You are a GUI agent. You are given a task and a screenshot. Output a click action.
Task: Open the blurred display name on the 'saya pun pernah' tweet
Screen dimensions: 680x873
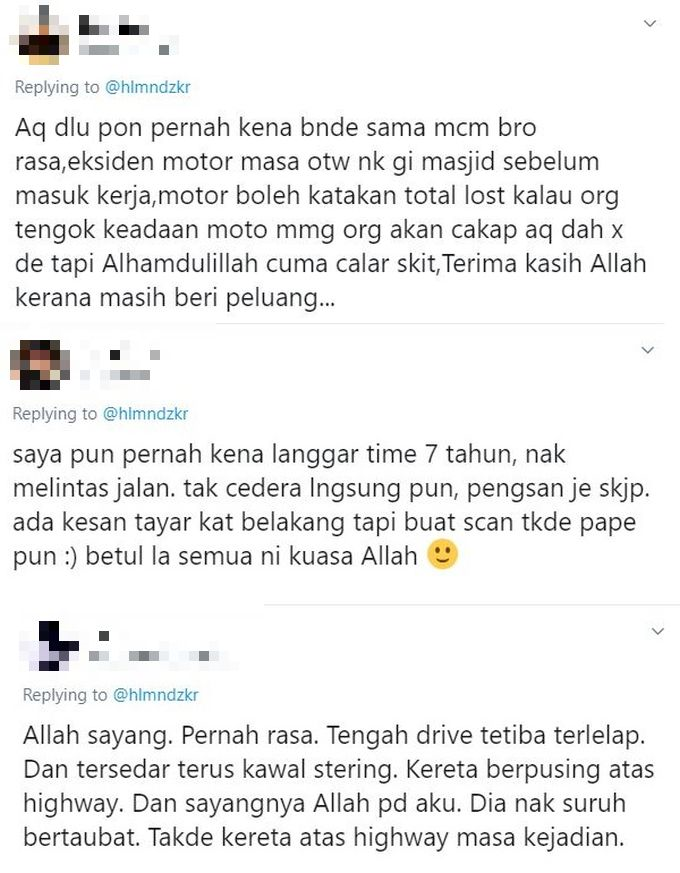123,353
